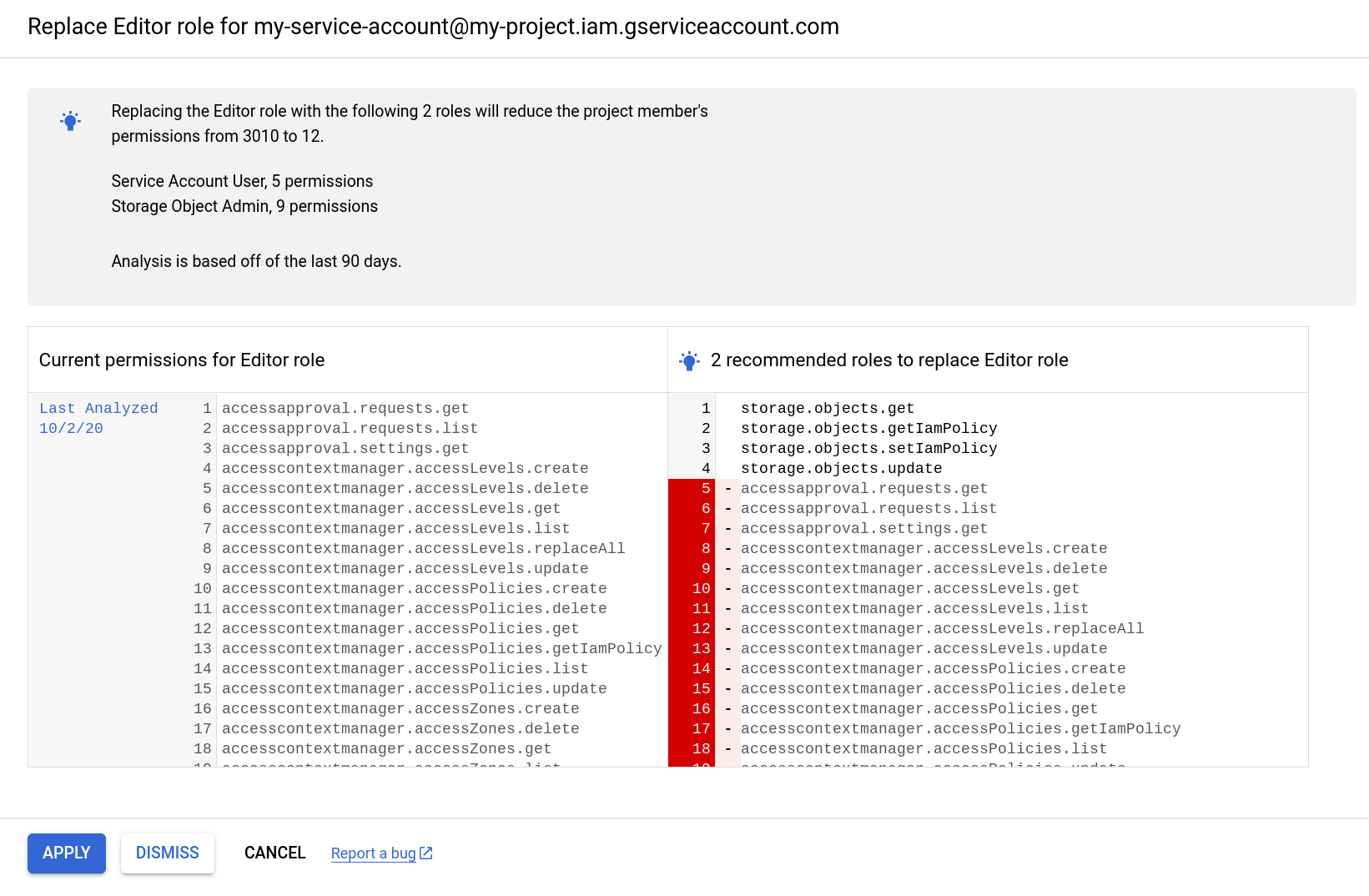The image size is (1369, 896).
Task: Select the Last Analyzed 10/2/20 timestamp
Action: [98, 418]
